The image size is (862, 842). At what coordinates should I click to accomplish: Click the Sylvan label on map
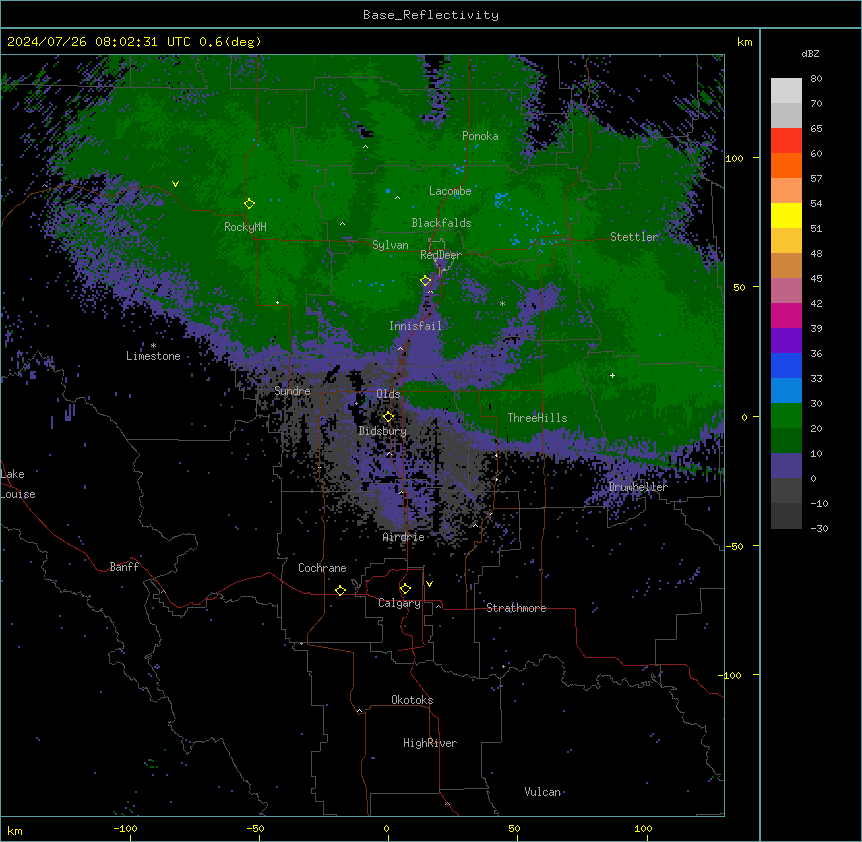390,245
